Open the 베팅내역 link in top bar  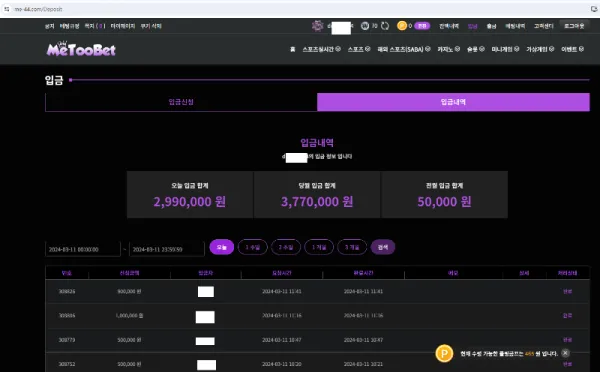[x=515, y=26]
